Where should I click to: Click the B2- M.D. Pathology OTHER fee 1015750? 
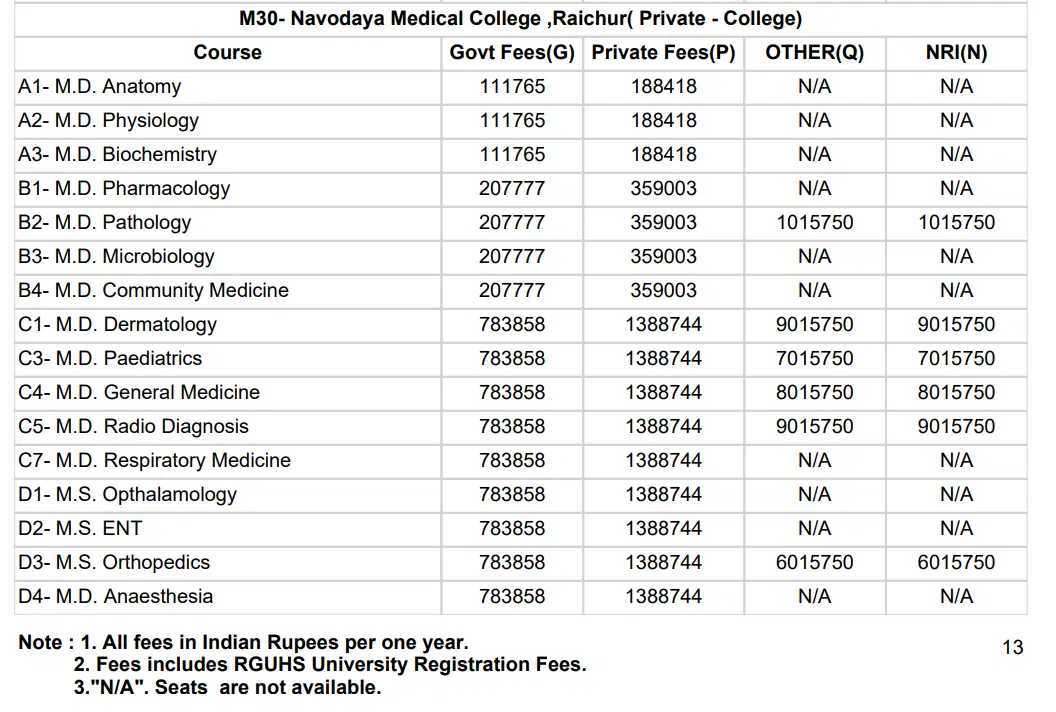coord(814,223)
